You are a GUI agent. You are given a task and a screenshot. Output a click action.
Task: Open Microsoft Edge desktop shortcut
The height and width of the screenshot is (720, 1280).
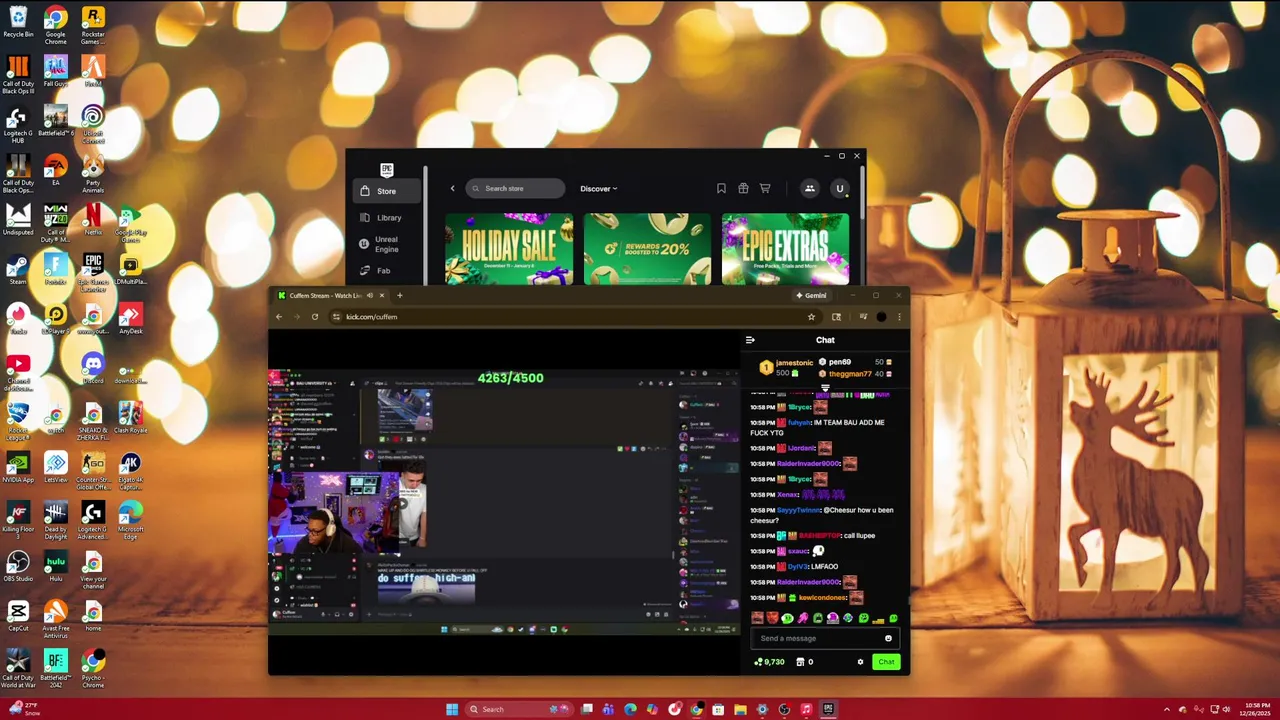[130, 521]
